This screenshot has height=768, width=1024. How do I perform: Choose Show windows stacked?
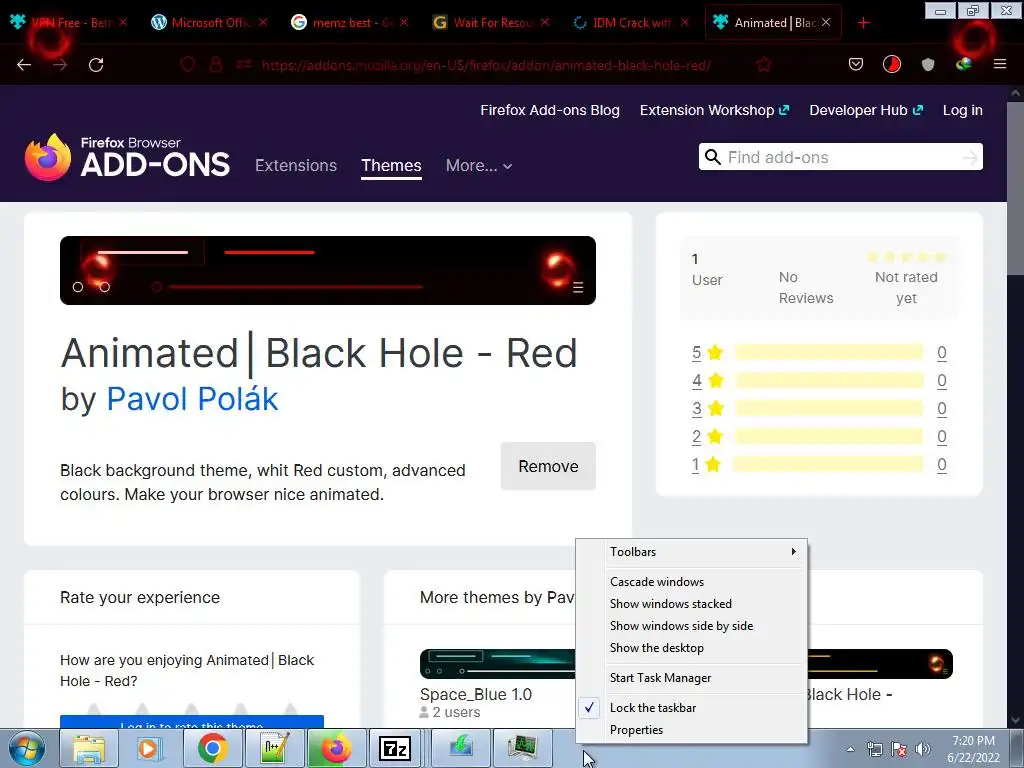[x=692, y=604]
